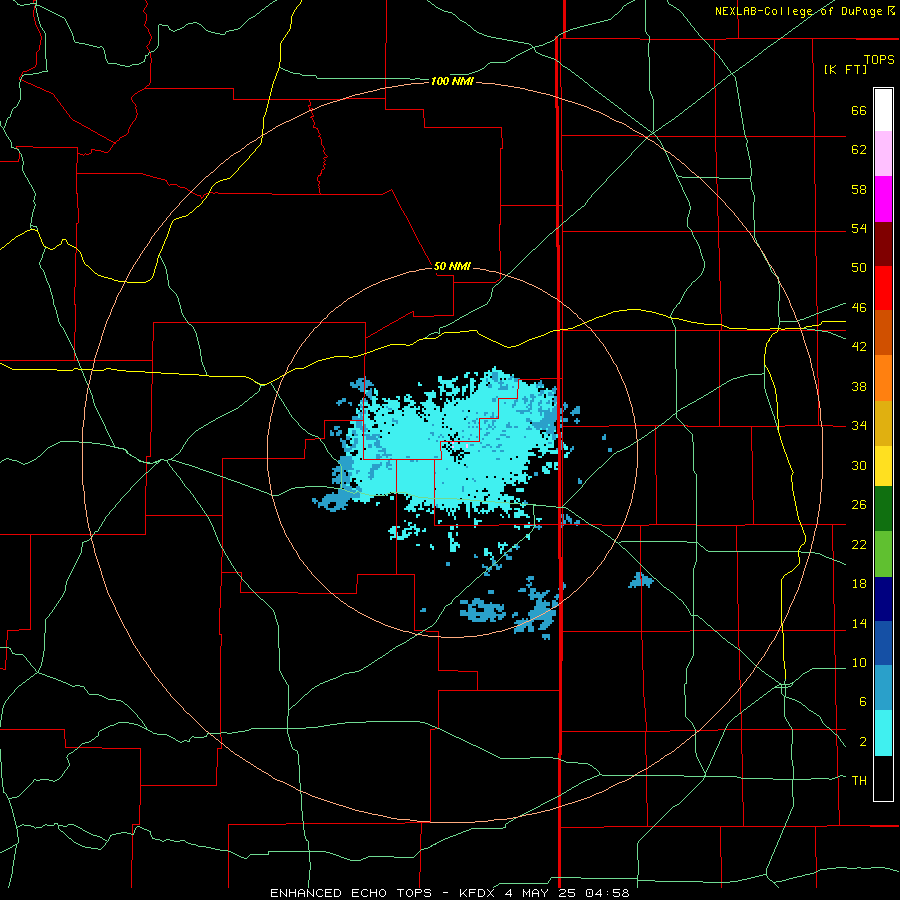Click the 100 NMI range ring label
The image size is (900, 900).
coord(452,82)
